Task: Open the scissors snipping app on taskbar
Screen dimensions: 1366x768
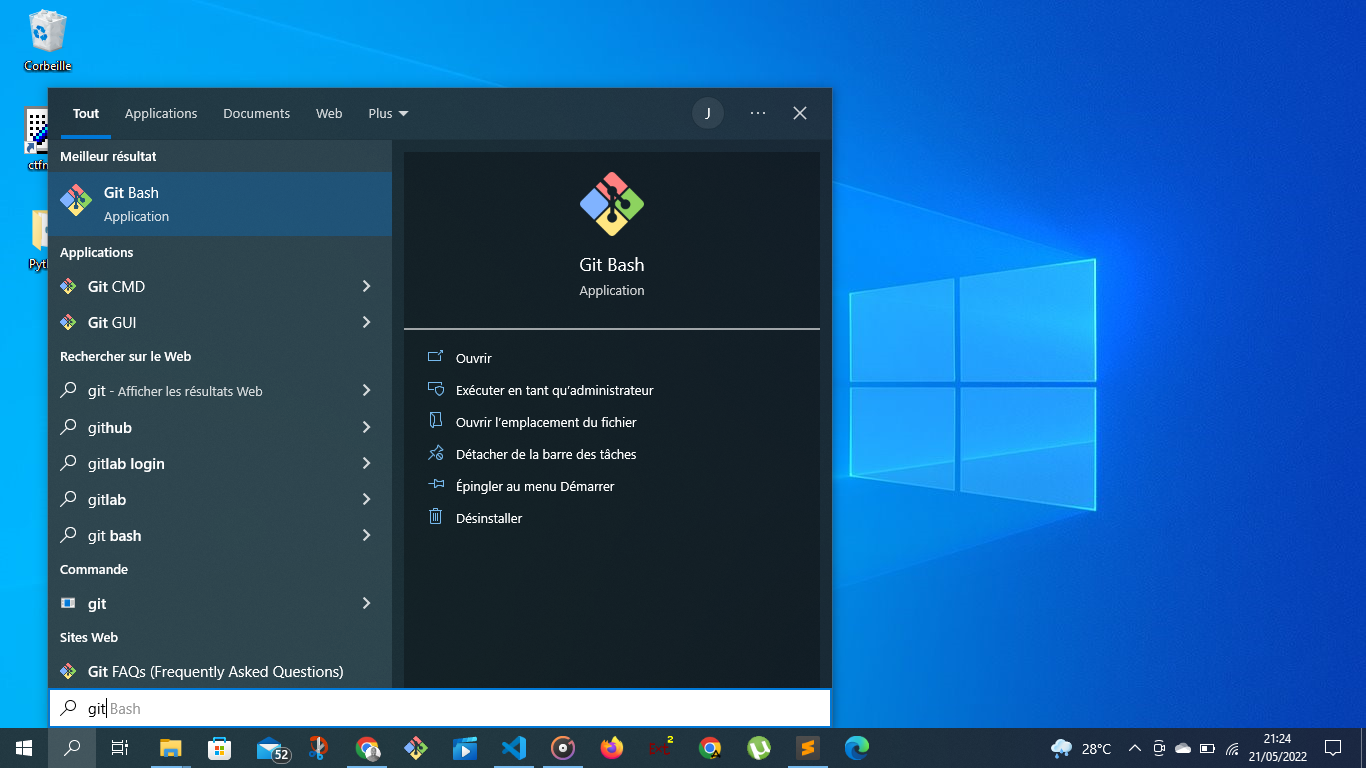Action: click(x=318, y=748)
